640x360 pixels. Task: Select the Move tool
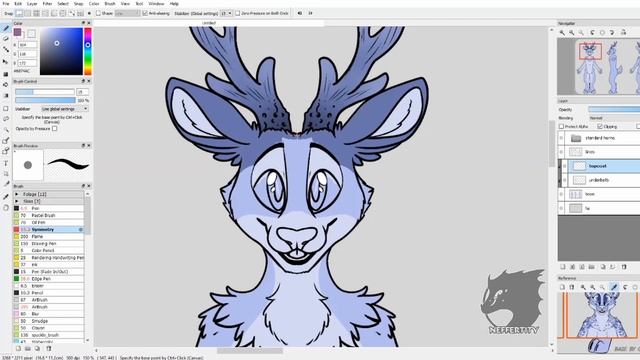pos(6,62)
